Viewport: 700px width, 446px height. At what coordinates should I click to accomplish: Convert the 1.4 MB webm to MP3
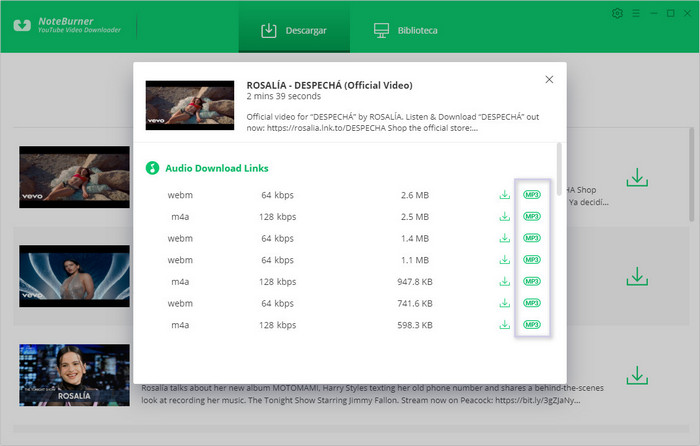[x=532, y=238]
